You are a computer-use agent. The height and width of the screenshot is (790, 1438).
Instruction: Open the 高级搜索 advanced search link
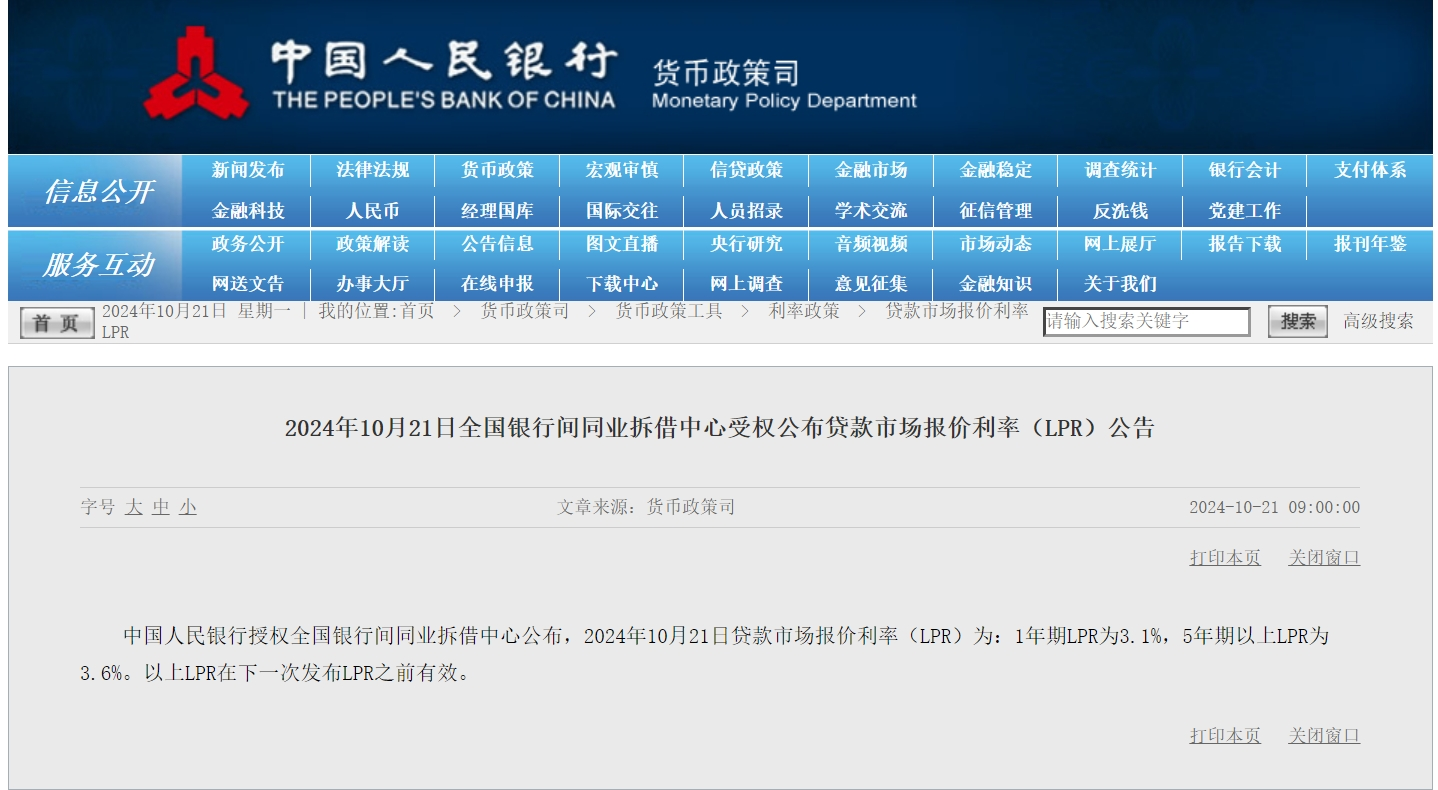(1378, 321)
